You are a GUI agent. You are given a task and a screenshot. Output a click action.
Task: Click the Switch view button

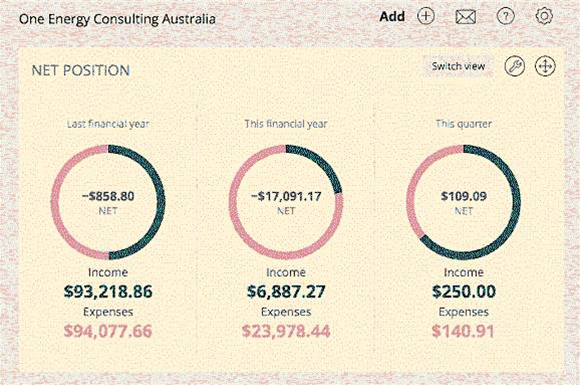(x=458, y=67)
